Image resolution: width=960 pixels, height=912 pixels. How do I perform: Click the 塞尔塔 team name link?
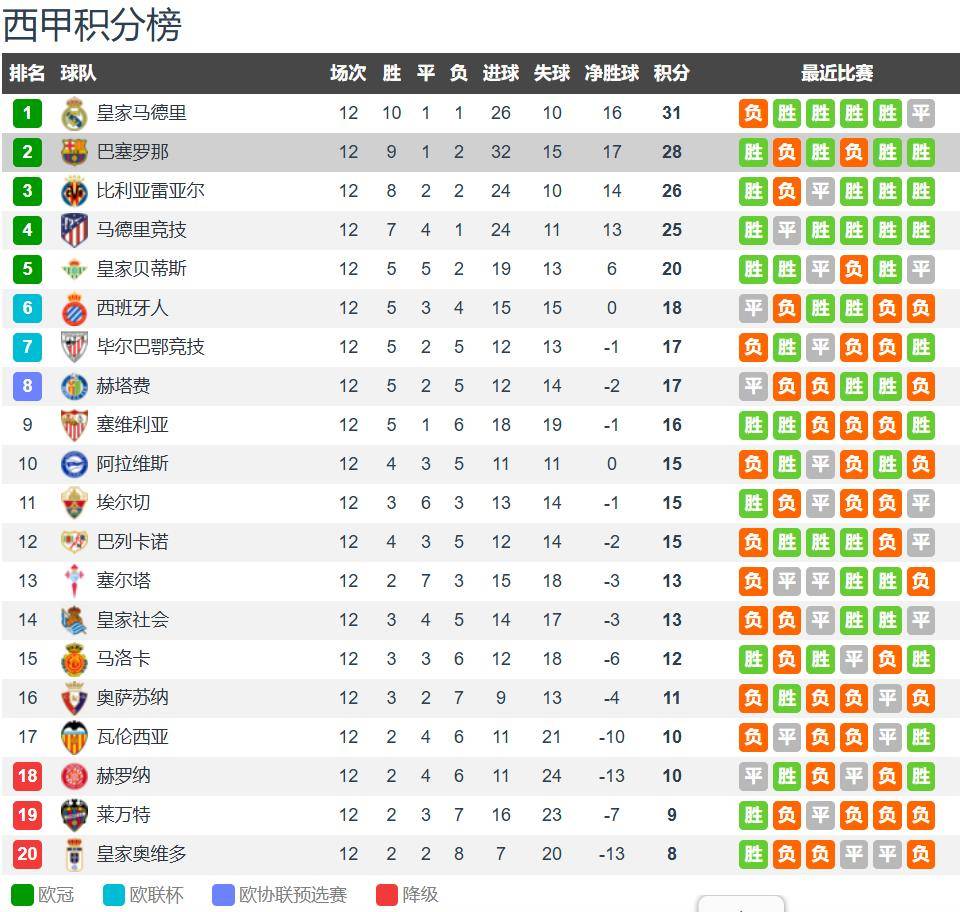pyautogui.click(x=123, y=581)
